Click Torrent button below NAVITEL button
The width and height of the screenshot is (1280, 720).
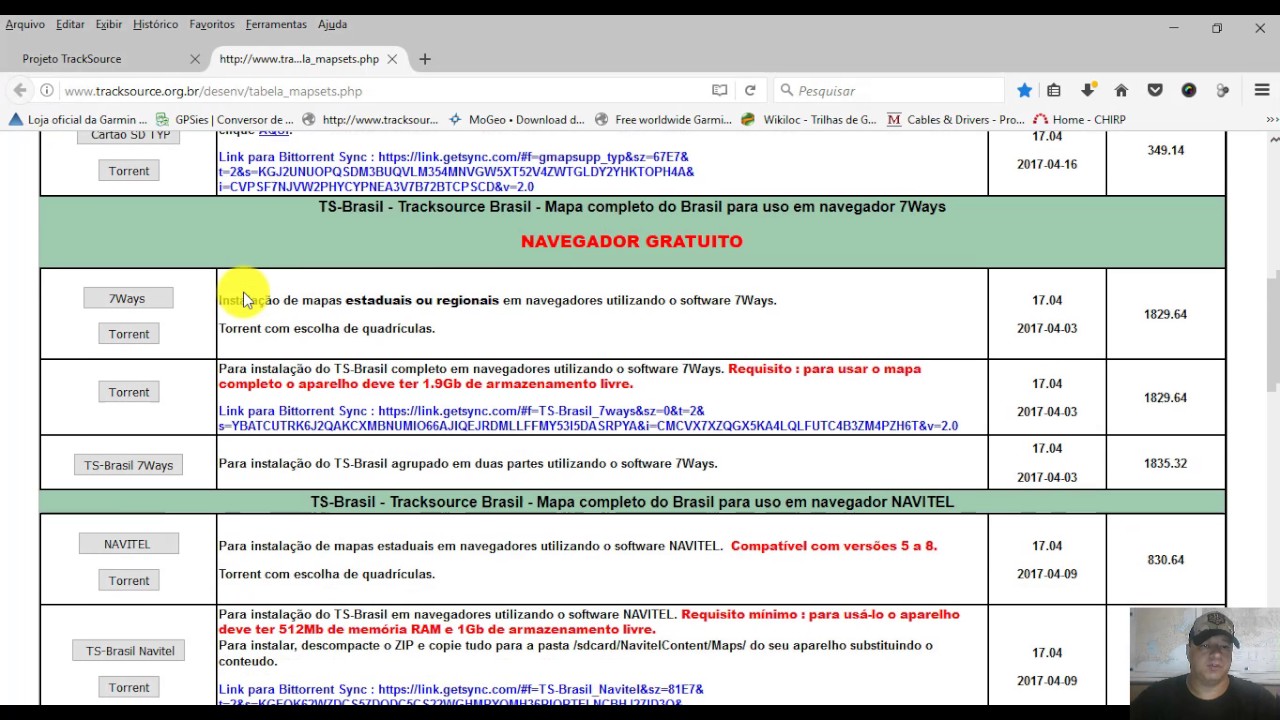129,580
